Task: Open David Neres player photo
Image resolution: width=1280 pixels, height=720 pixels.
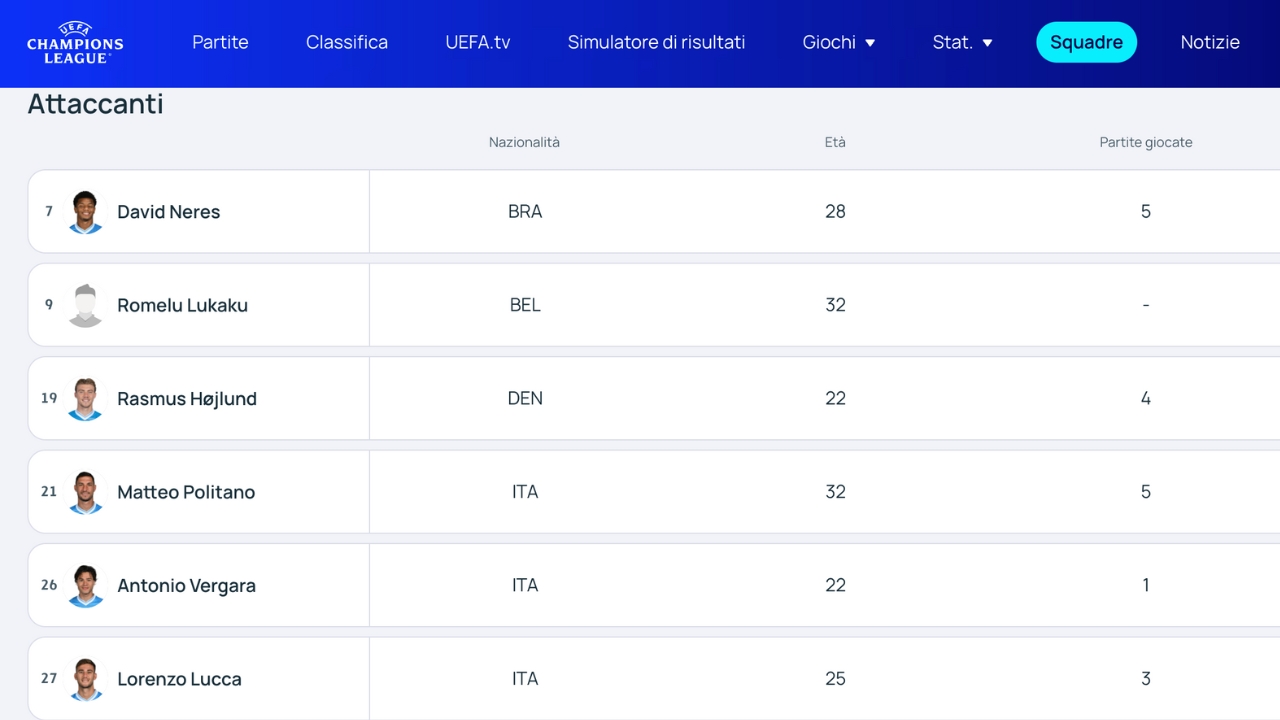Action: tap(85, 212)
